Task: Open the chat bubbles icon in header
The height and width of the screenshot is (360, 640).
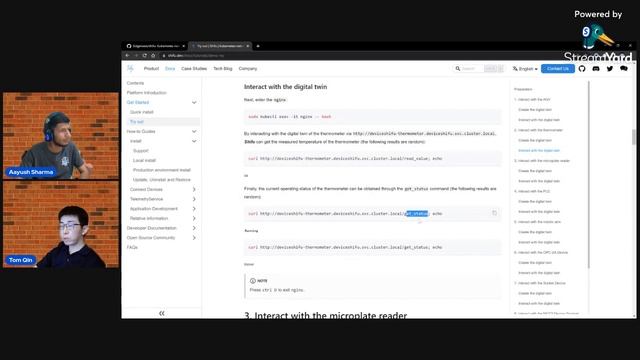Action: coord(624,69)
